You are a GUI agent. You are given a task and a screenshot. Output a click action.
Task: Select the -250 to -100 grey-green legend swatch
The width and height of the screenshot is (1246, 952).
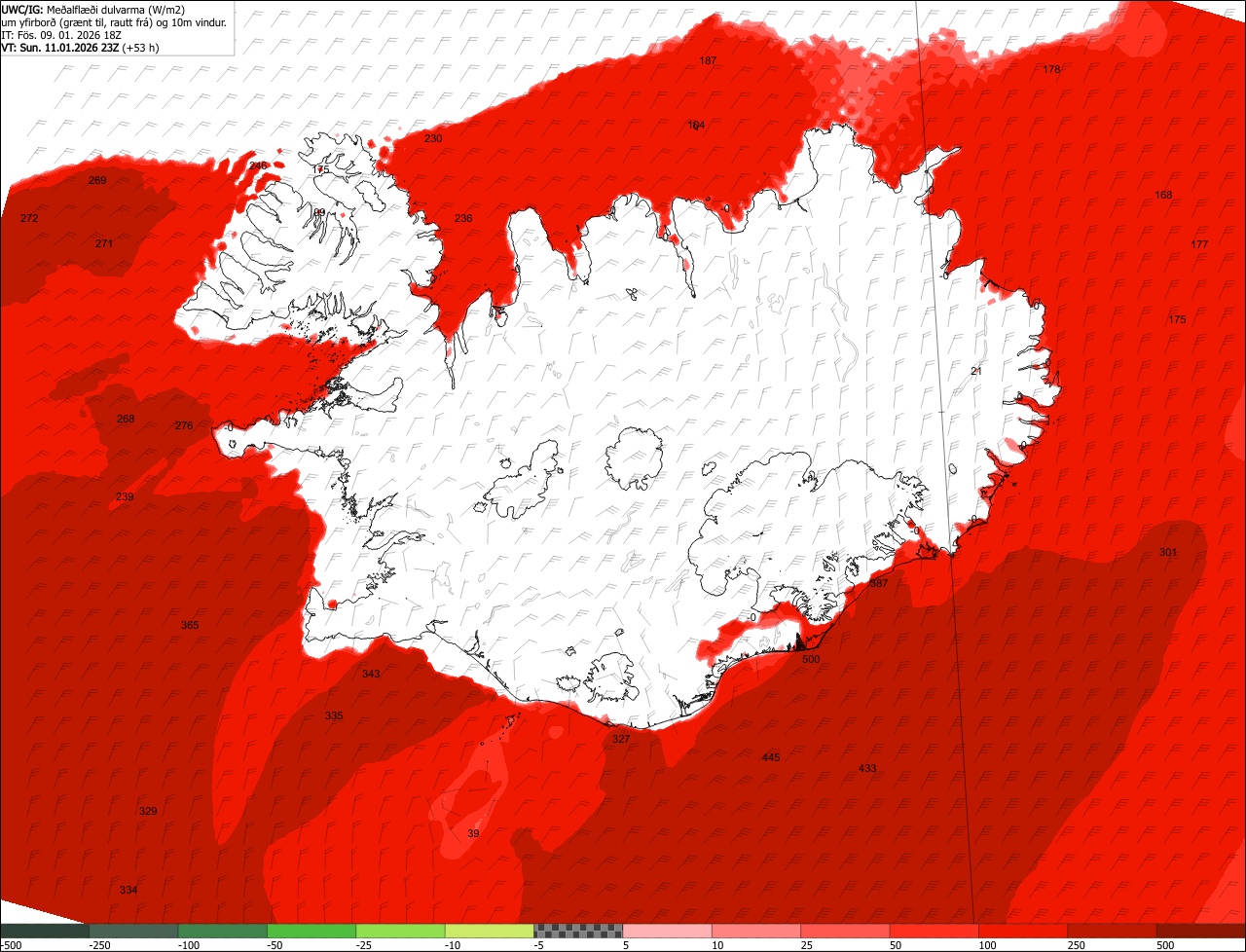pyautogui.click(x=133, y=932)
